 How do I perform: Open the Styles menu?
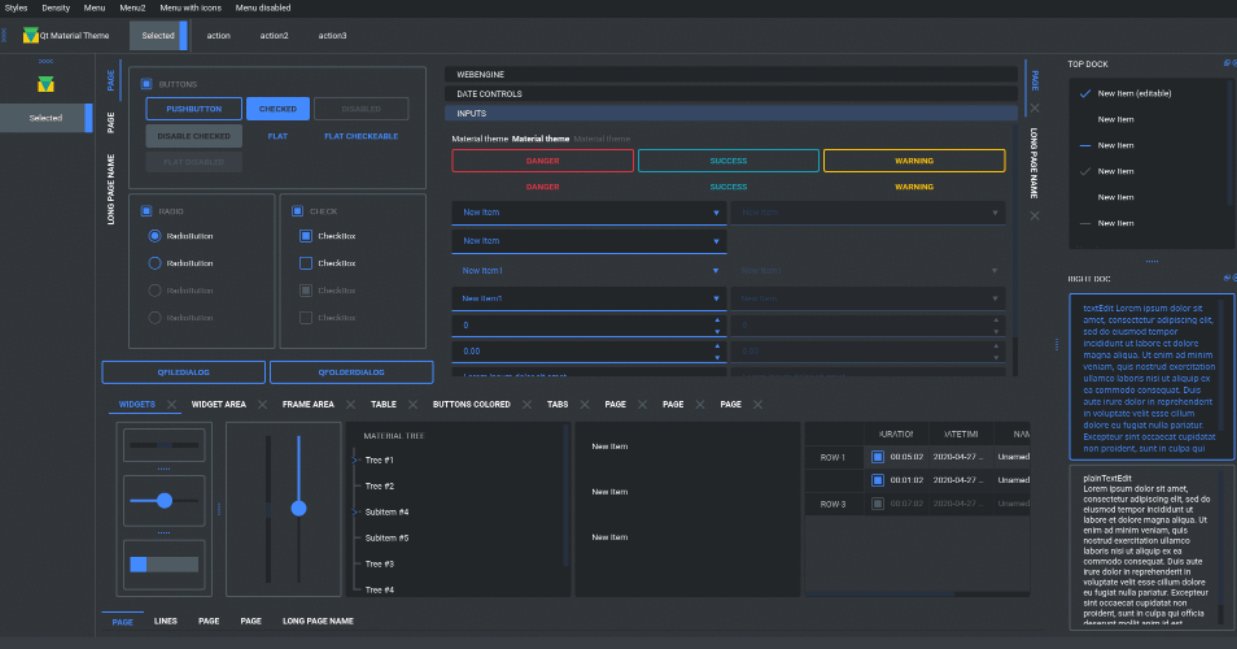[16, 8]
